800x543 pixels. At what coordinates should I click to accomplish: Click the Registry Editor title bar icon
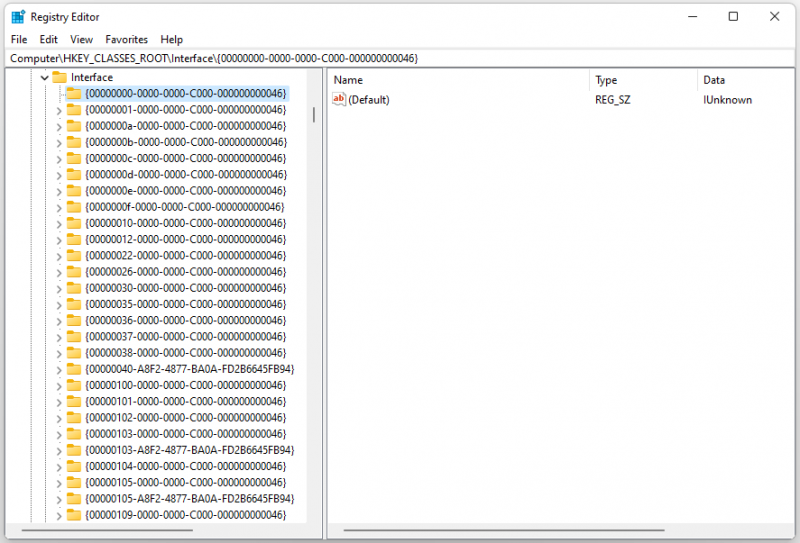pyautogui.click(x=18, y=17)
